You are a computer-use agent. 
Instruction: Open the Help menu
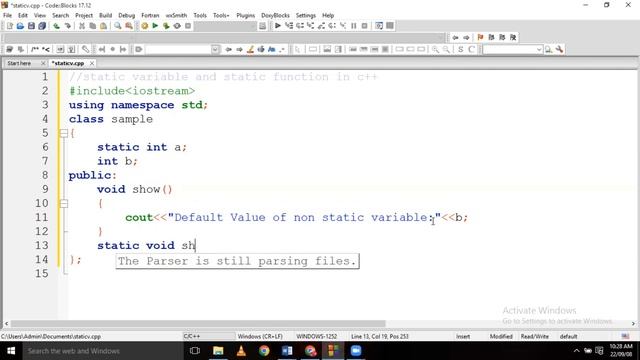(328, 15)
